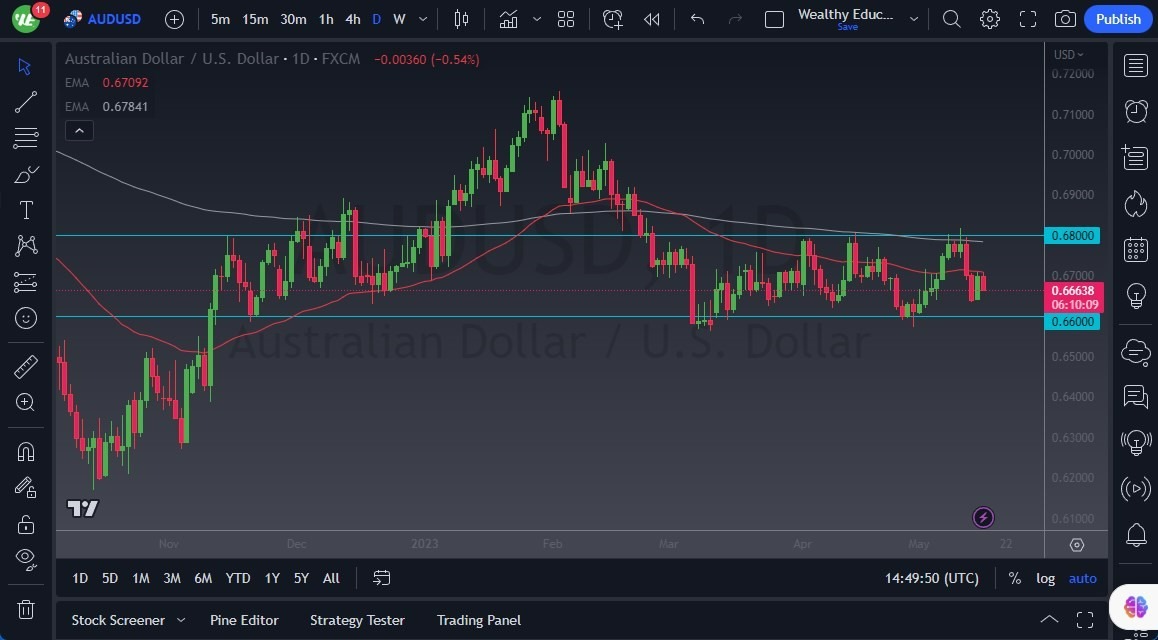Viewport: 1158px width, 640px height.
Task: Select the Text annotation tool
Action: [x=26, y=209]
